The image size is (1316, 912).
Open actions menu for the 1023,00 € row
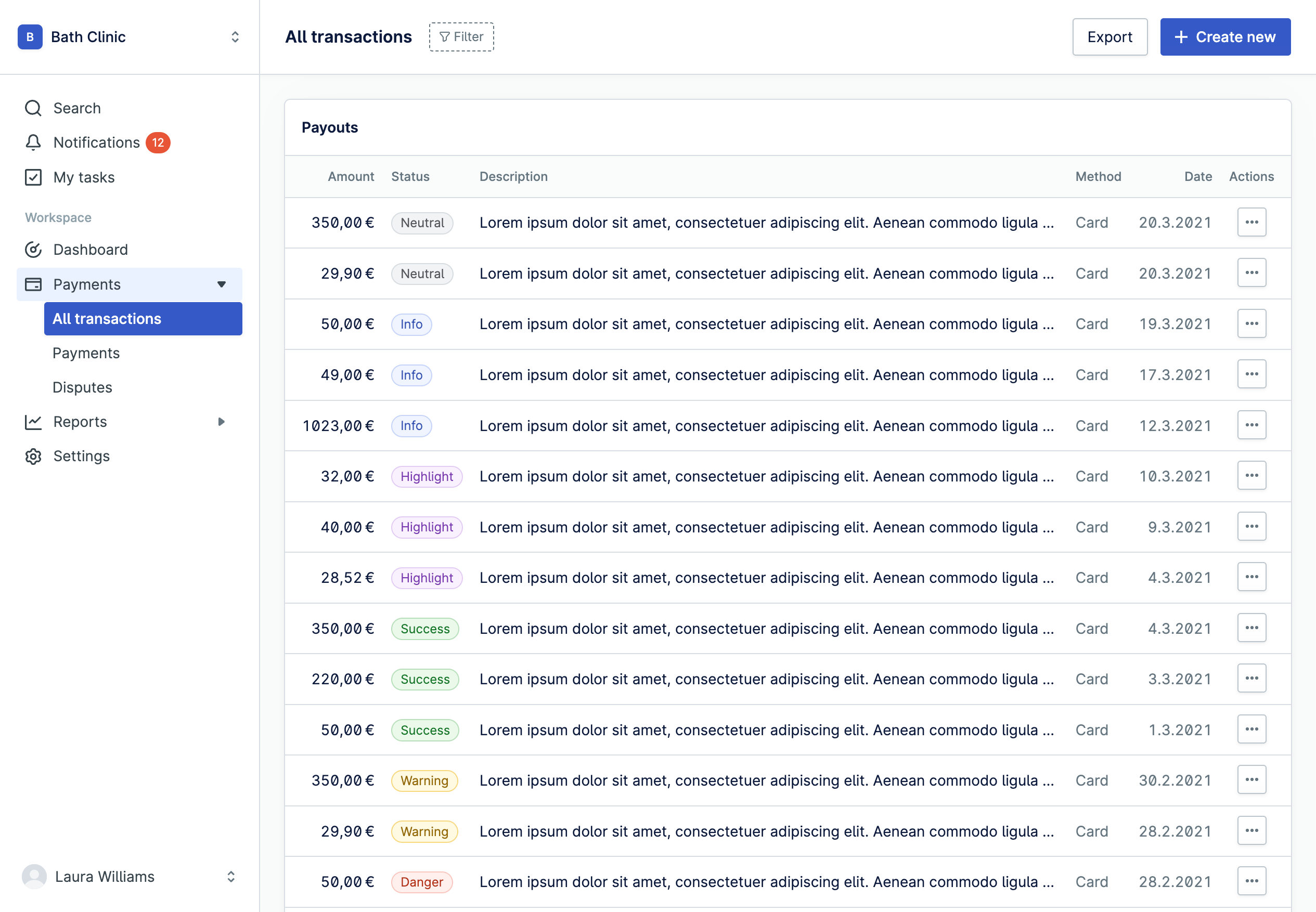point(1252,425)
